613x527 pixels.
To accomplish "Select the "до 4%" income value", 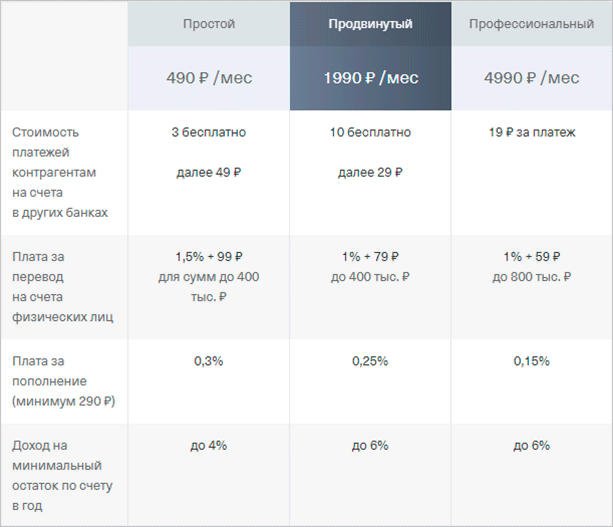I will coord(208,445).
